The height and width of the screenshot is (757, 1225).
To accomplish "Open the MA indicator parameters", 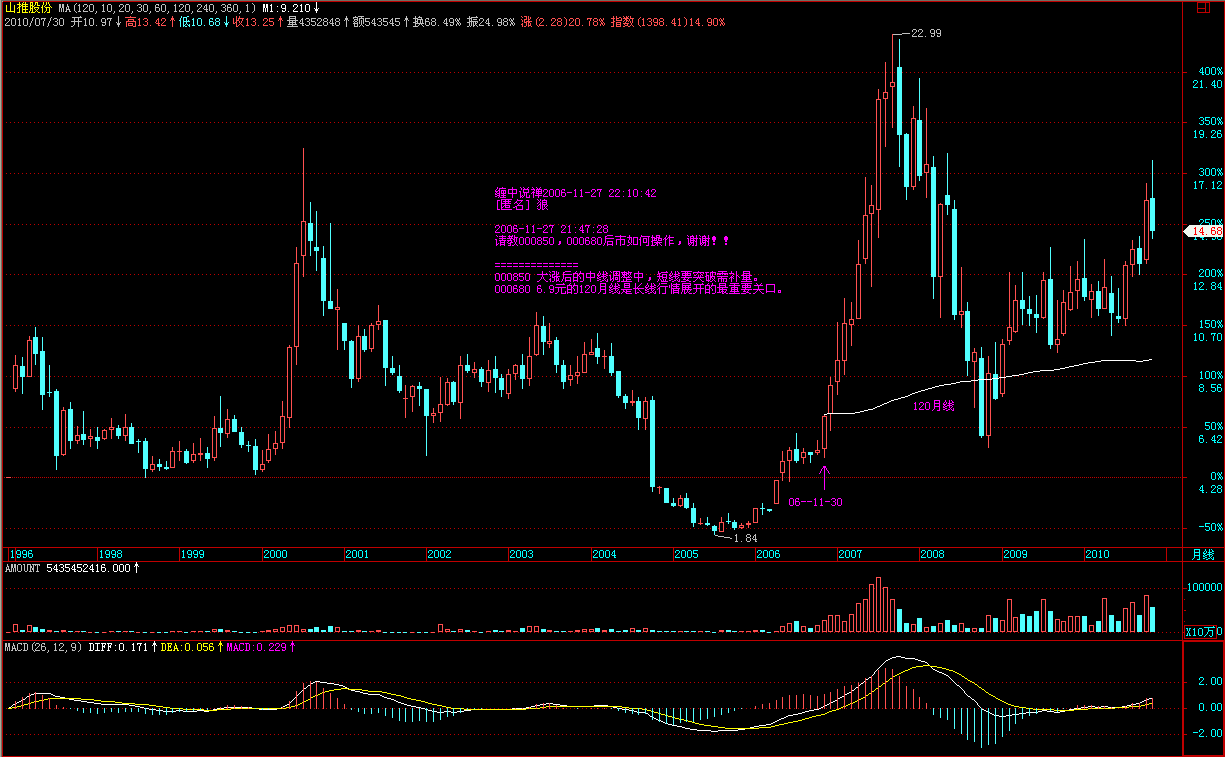I will [154, 7].
